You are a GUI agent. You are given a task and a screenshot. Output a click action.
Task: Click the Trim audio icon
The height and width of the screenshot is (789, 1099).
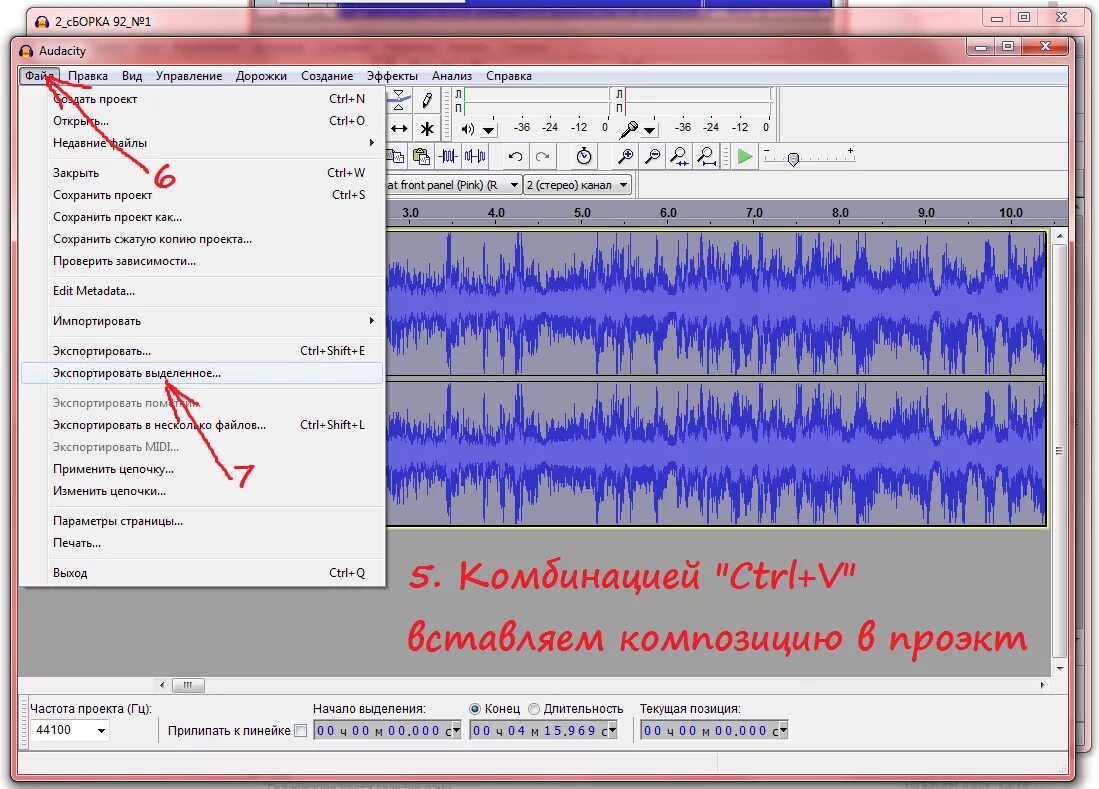[448, 156]
